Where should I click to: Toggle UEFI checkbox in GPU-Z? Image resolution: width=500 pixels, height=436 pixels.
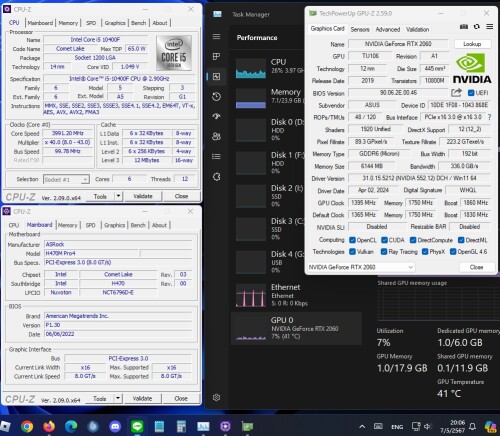click(x=471, y=93)
